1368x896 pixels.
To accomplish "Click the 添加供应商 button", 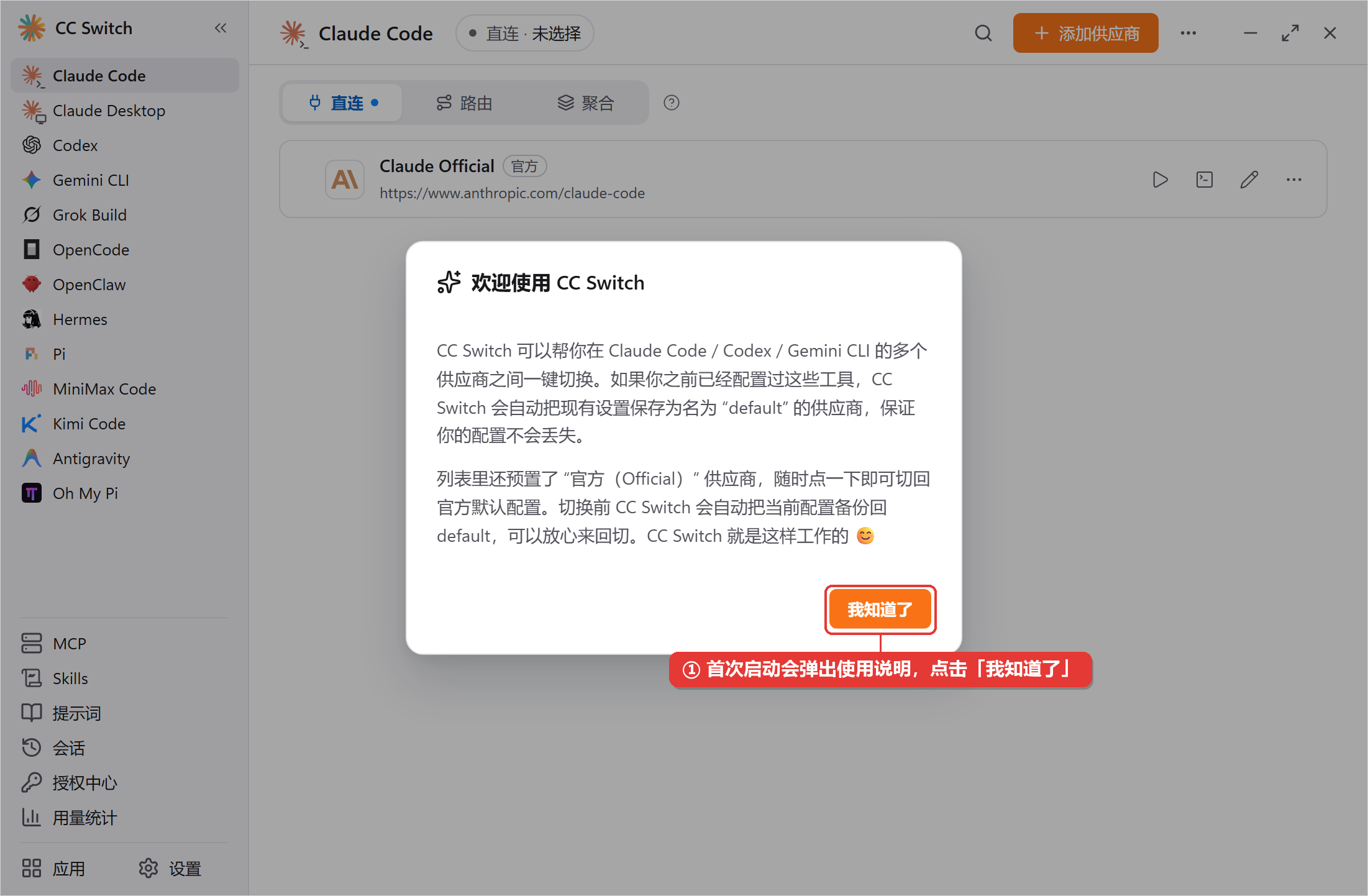I will coord(1085,33).
